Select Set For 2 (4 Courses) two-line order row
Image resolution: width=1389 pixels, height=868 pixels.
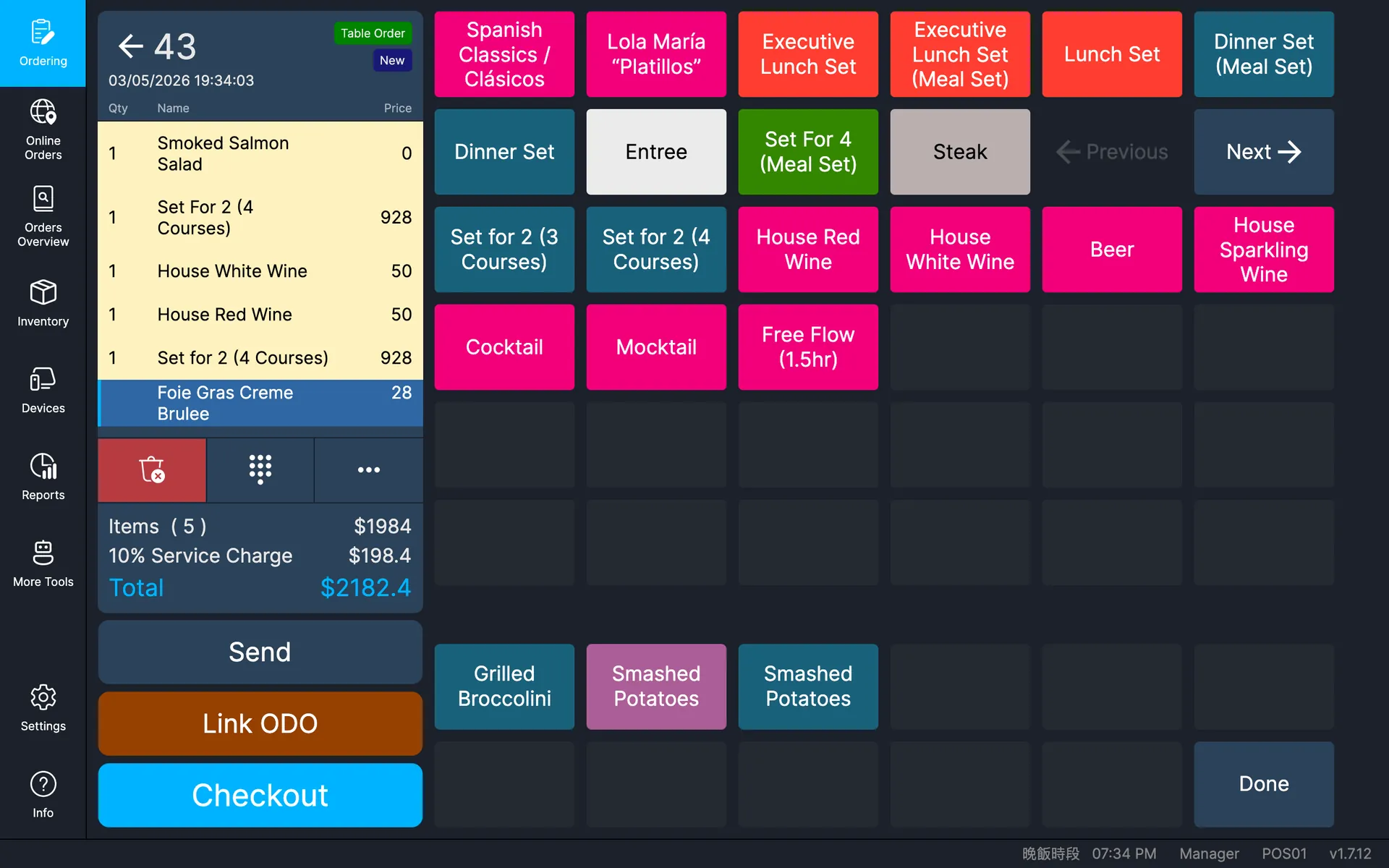(260, 217)
